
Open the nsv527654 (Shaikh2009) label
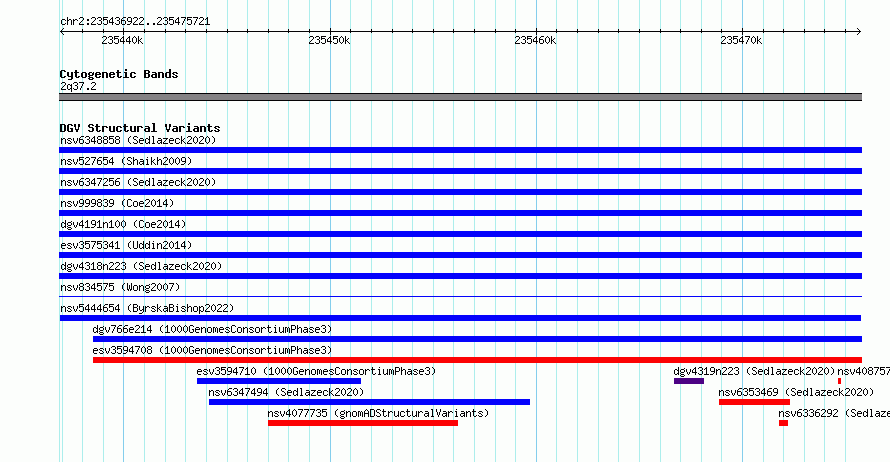(x=126, y=161)
